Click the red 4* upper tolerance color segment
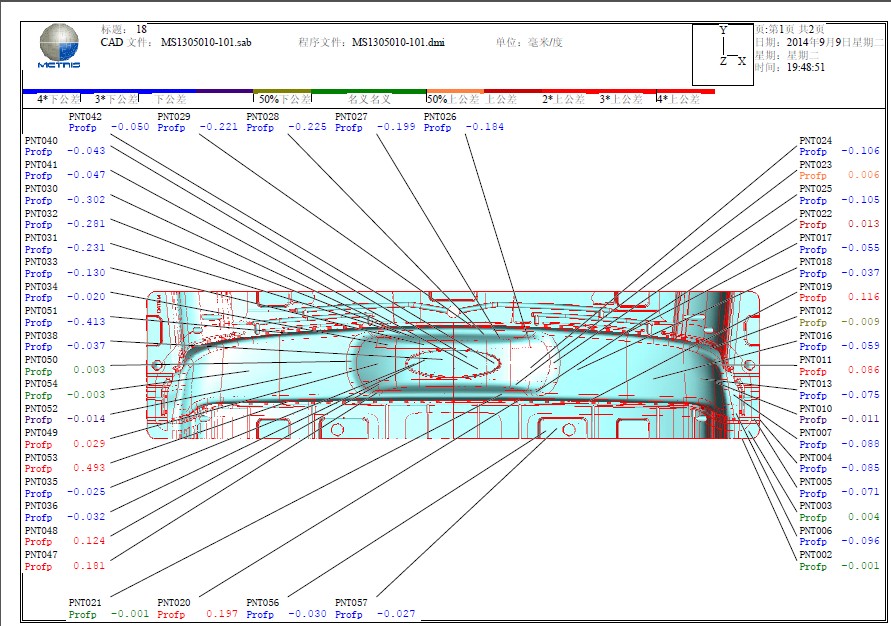The height and width of the screenshot is (626, 891). [684, 92]
